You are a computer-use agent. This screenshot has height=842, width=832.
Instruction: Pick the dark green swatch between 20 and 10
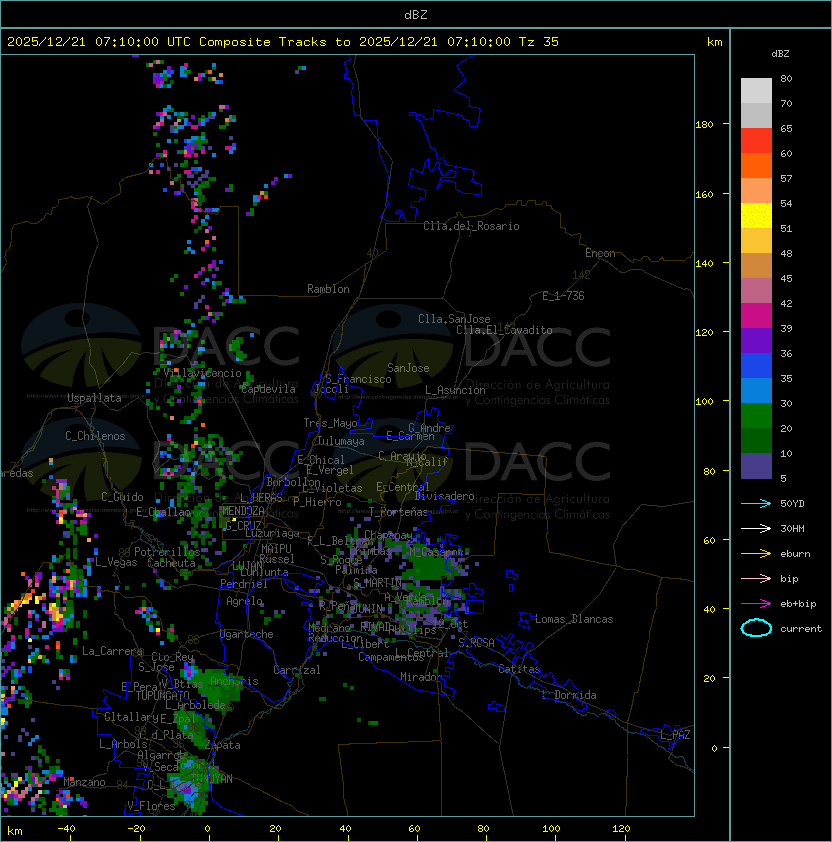click(x=756, y=440)
